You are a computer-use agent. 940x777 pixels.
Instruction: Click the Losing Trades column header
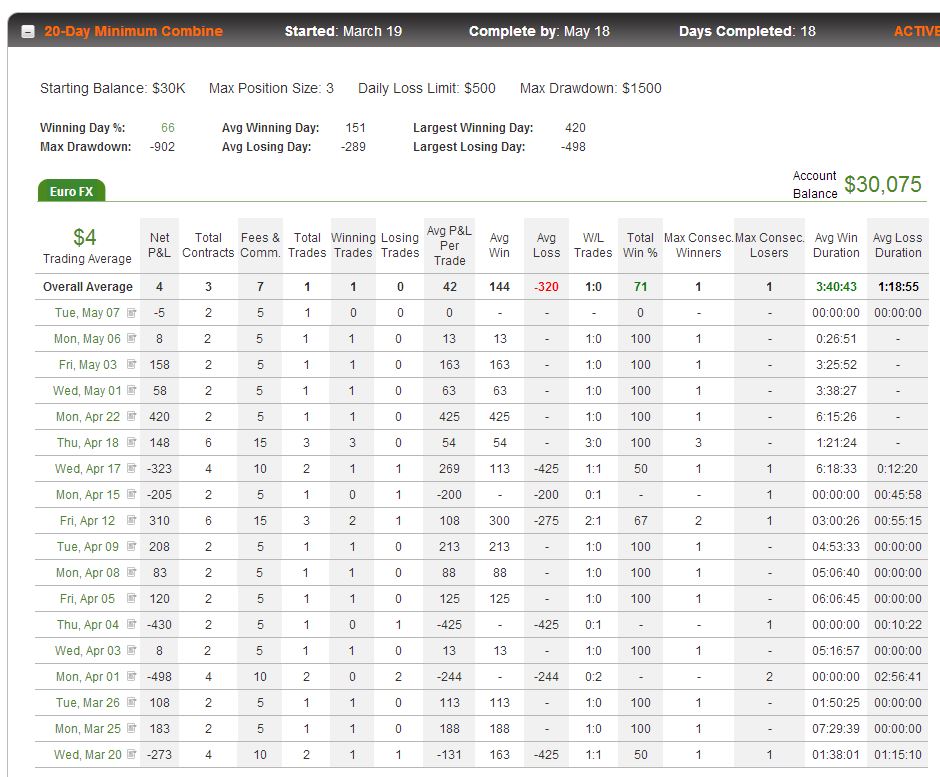pyautogui.click(x=400, y=245)
